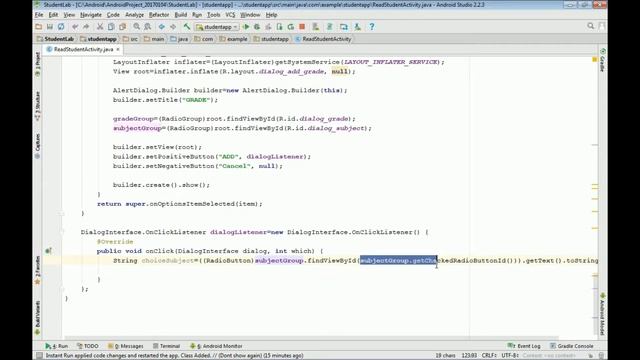
Task: Navigate Back with the left arrow icon
Action: coord(162,27)
